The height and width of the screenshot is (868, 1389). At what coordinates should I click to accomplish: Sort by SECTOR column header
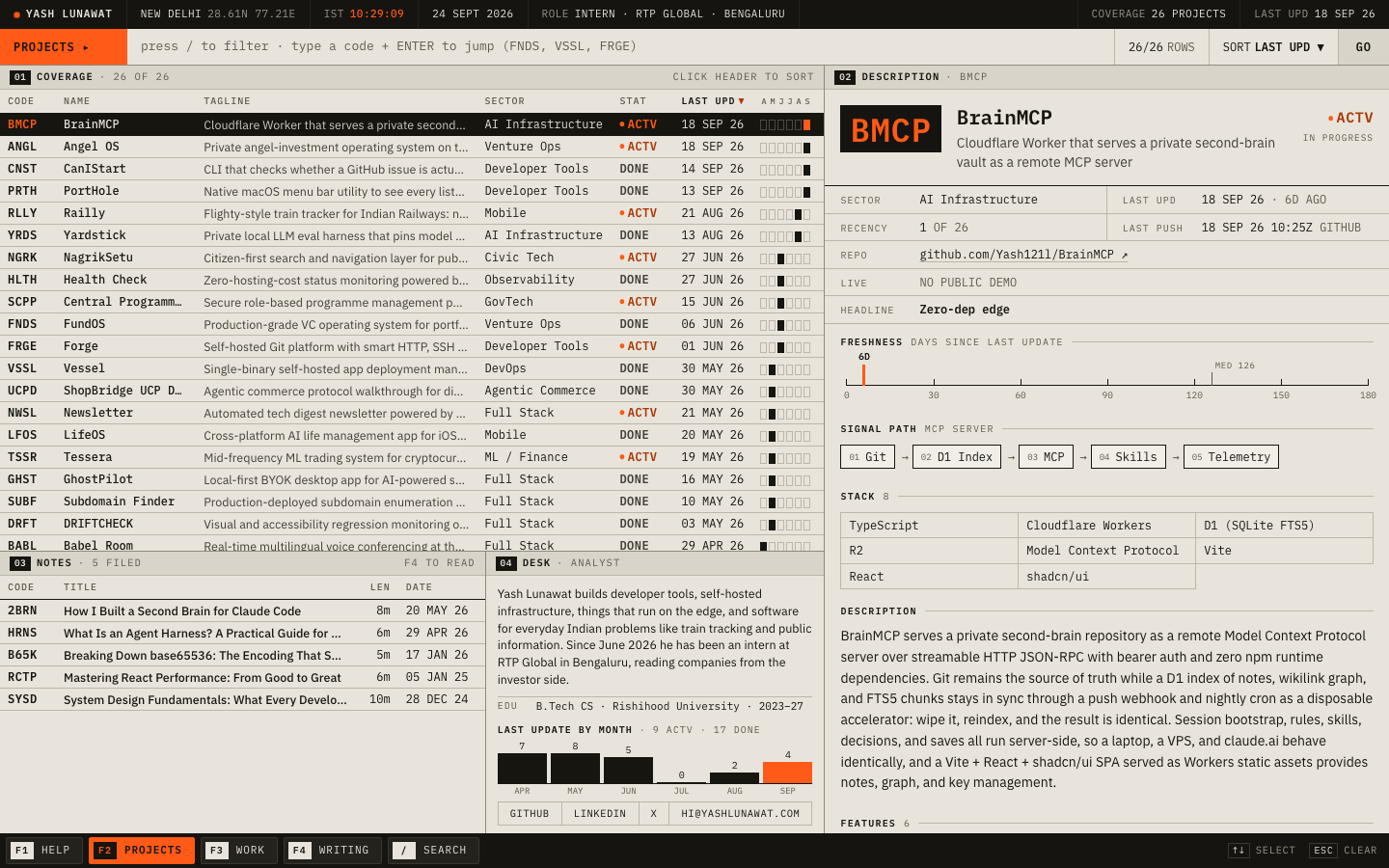pyautogui.click(x=504, y=101)
